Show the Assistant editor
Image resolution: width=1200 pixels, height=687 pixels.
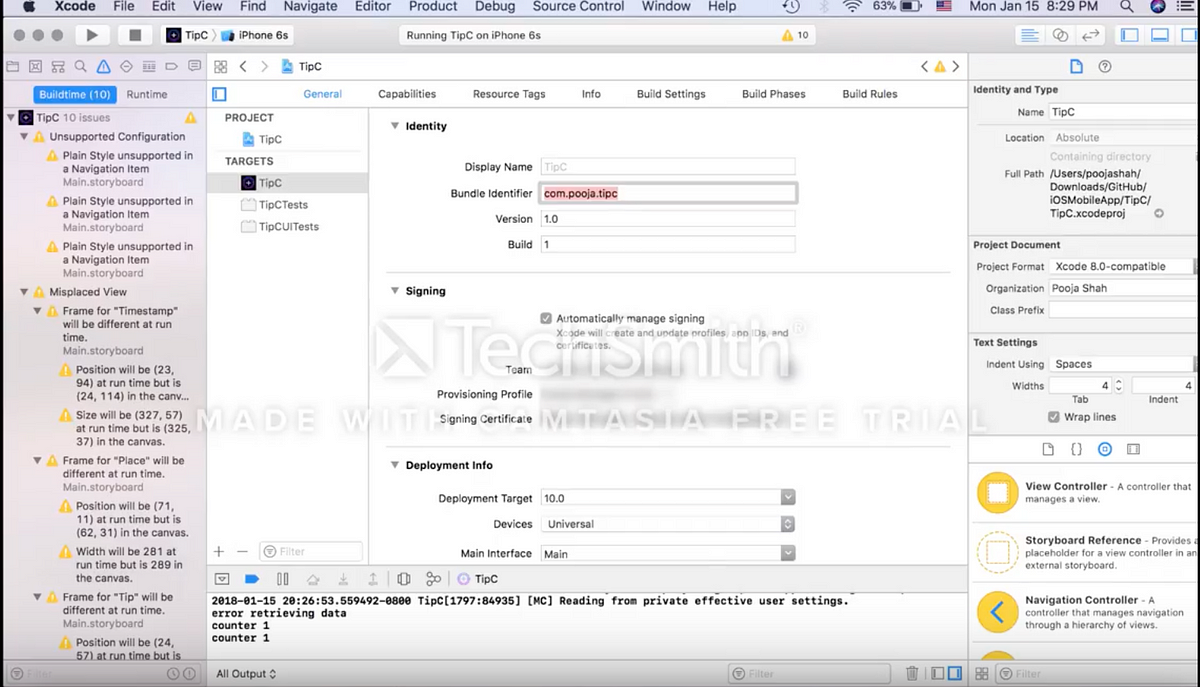pos(1060,35)
